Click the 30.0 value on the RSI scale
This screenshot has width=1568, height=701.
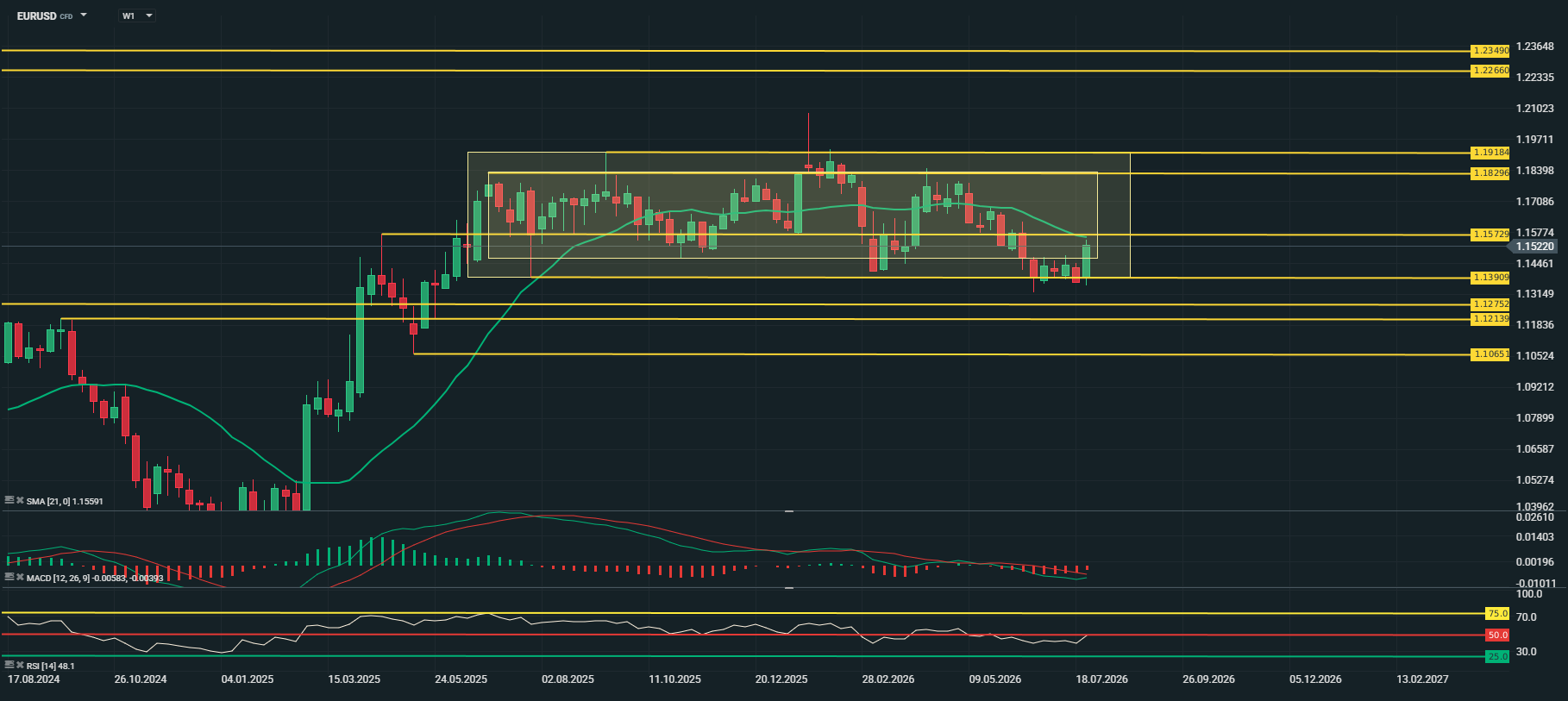[1527, 652]
